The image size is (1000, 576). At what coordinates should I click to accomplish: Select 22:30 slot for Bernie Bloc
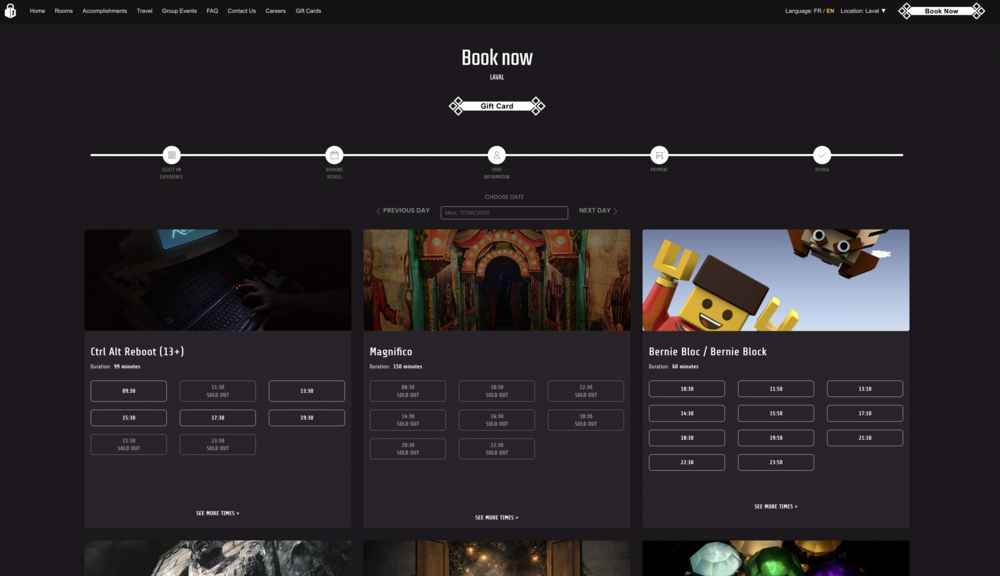687,462
